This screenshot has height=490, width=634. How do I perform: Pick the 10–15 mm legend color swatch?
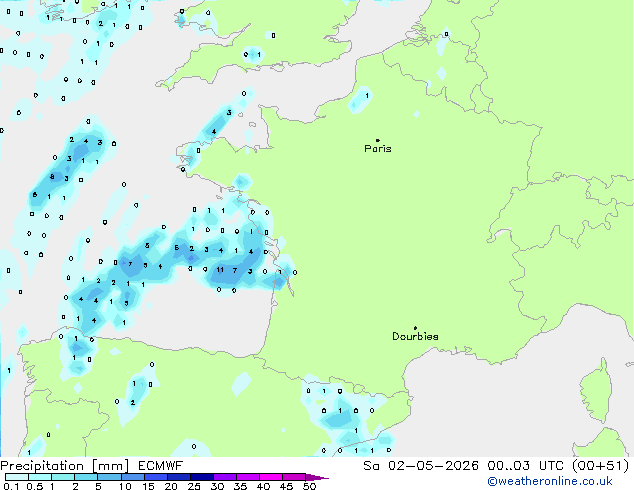[132, 477]
